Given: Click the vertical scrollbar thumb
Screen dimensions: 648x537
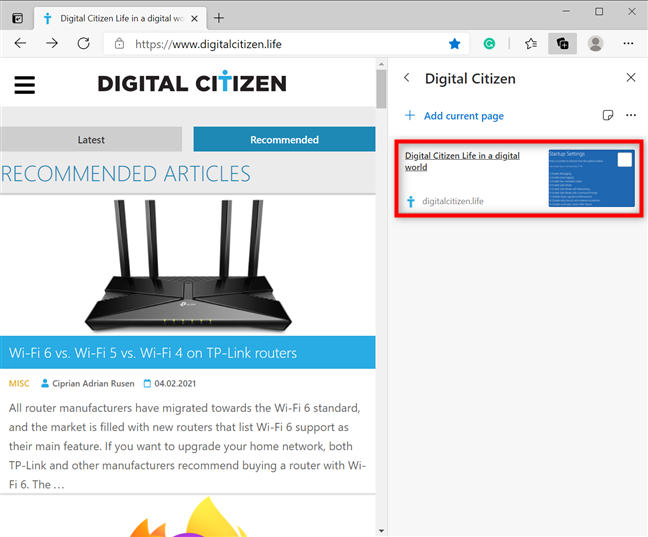Looking at the screenshot, I should click(381, 89).
